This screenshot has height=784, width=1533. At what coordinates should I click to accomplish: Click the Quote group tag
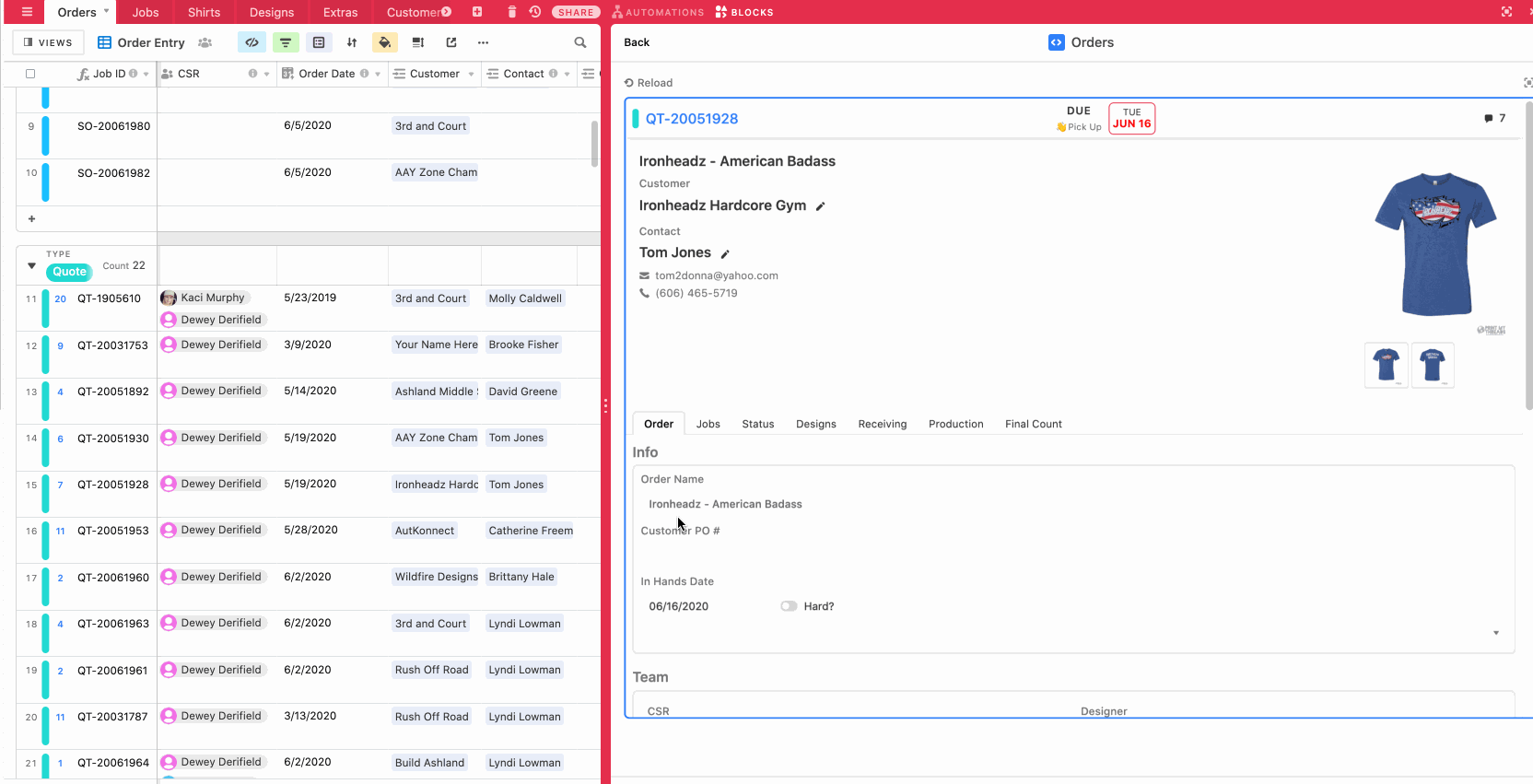(x=69, y=272)
